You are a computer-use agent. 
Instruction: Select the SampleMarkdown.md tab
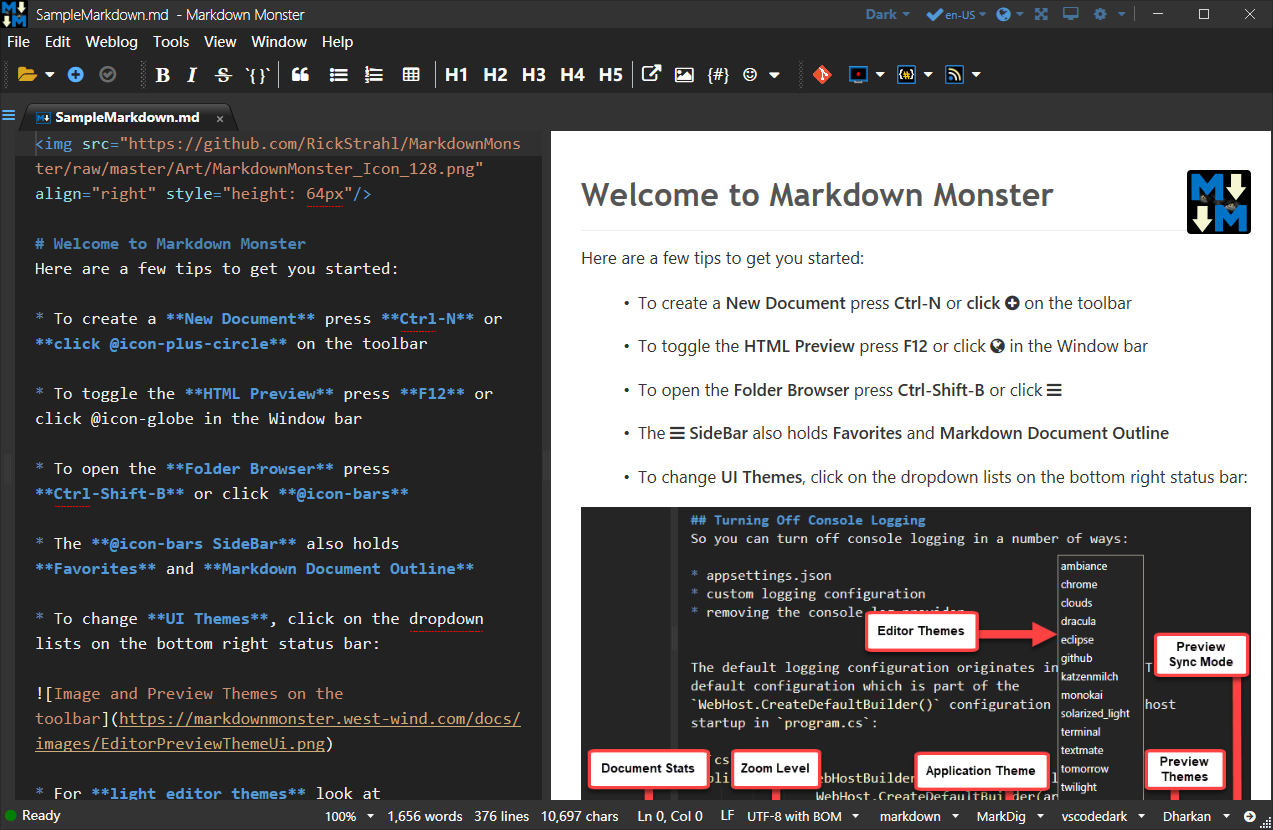tap(126, 117)
